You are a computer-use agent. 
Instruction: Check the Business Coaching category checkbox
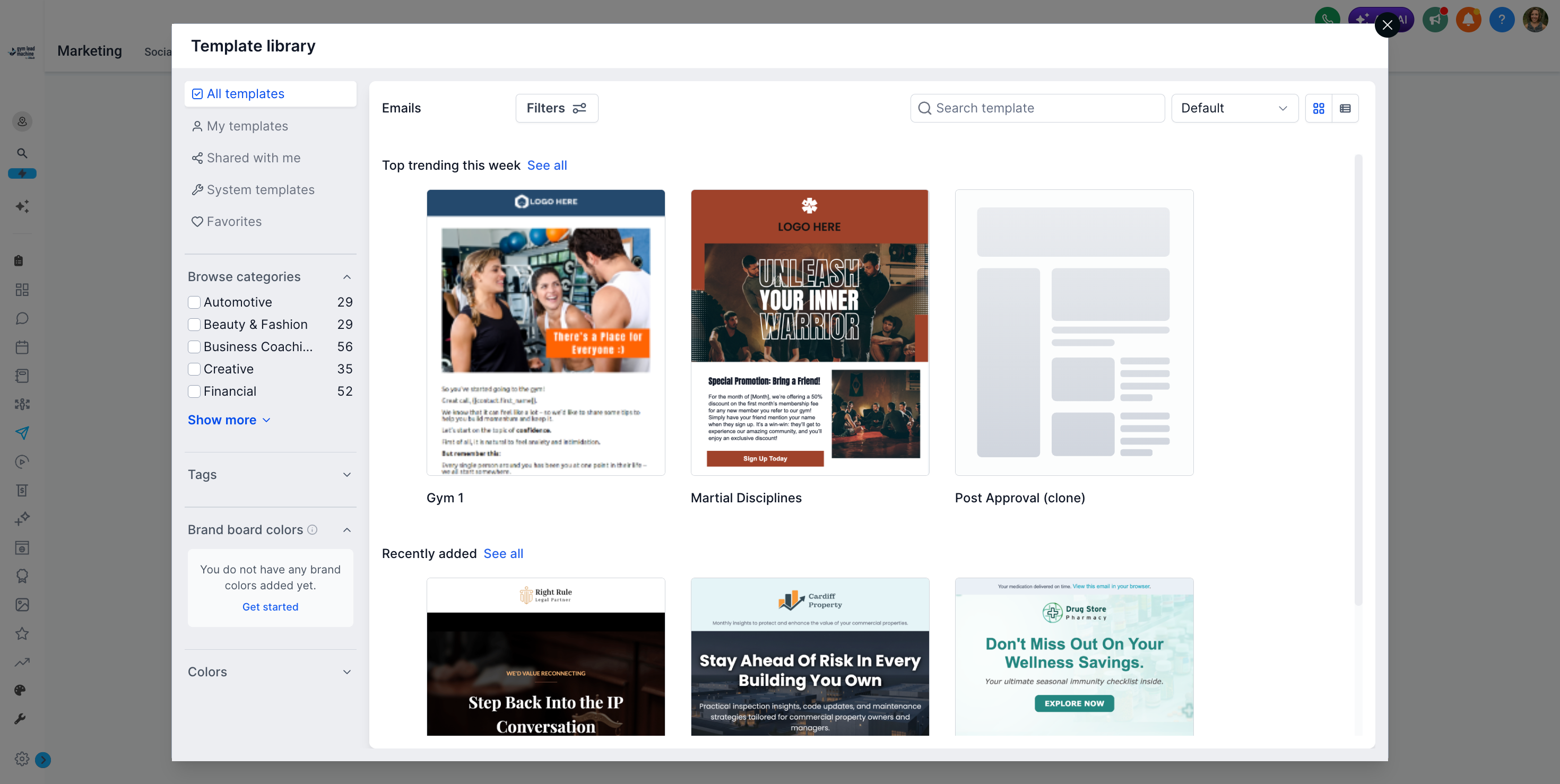point(194,347)
